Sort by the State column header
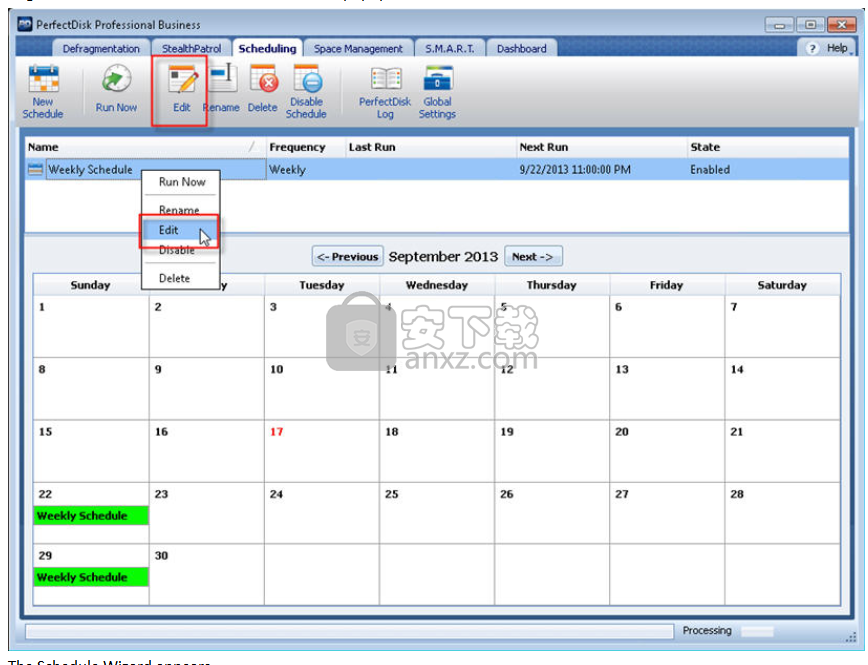 point(767,147)
